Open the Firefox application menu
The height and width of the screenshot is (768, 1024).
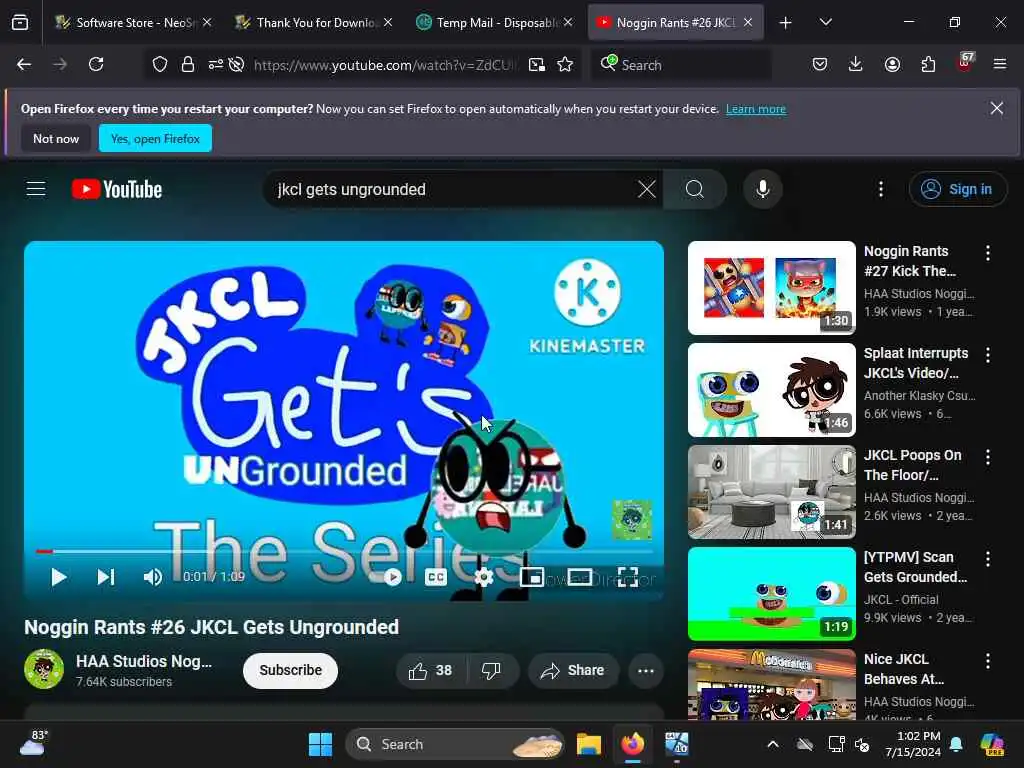click(1000, 64)
